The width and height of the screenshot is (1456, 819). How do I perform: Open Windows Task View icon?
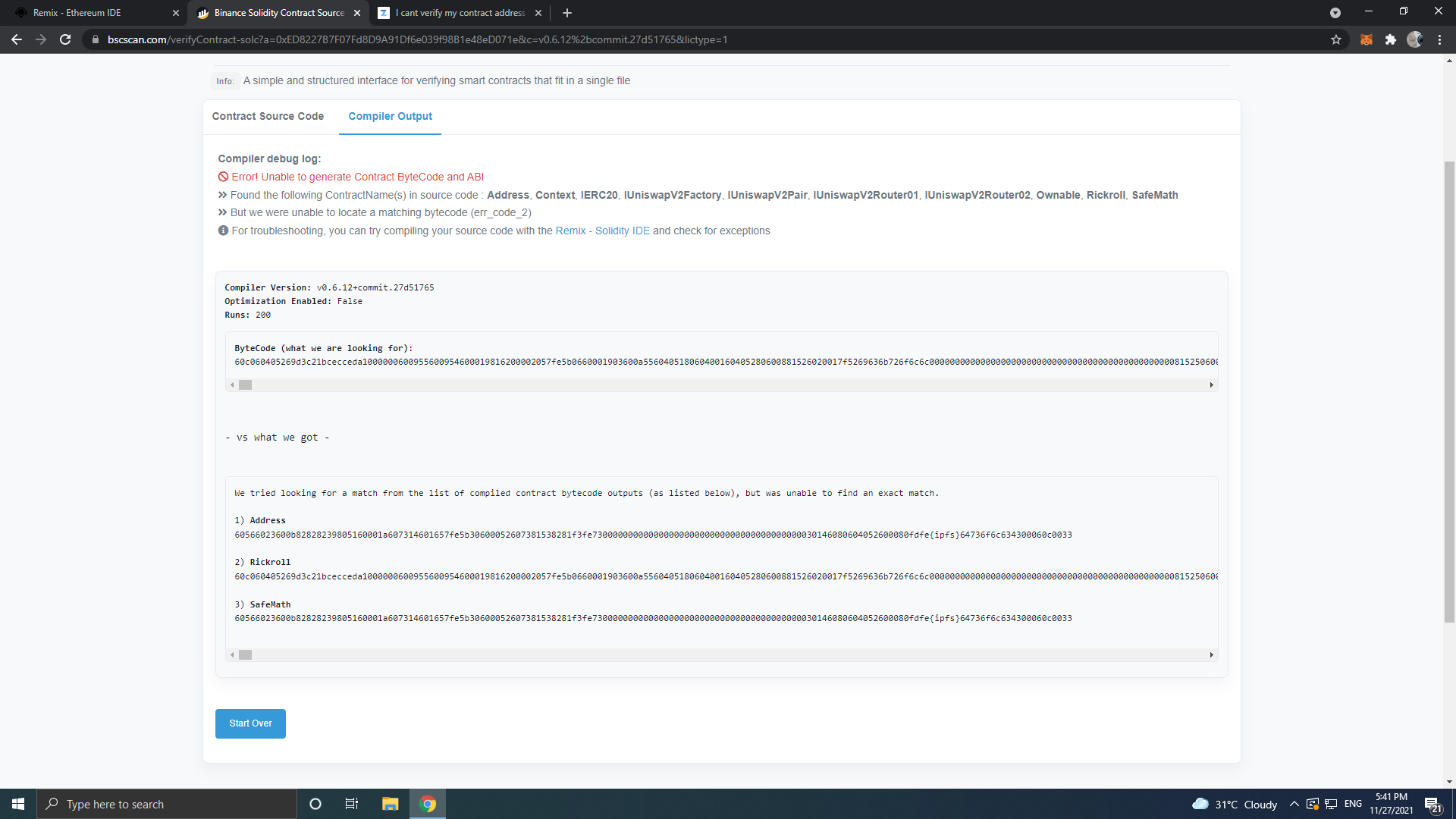[352, 804]
